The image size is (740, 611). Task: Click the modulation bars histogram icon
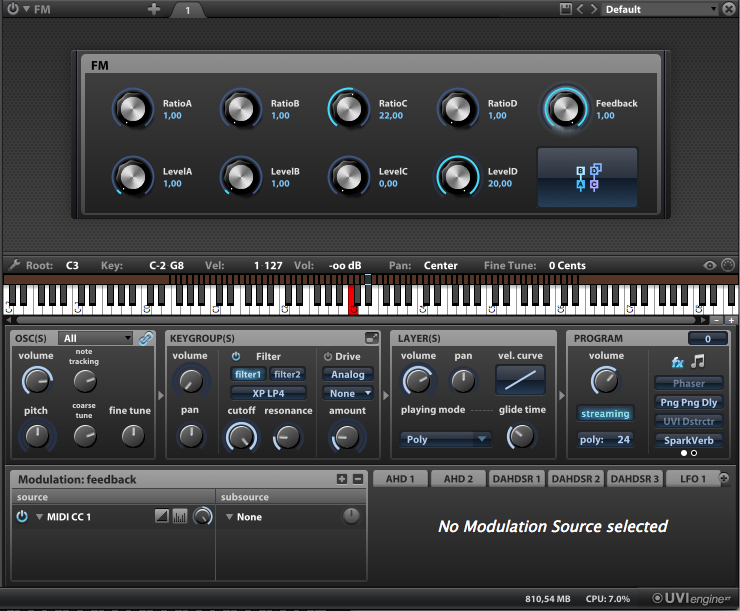[x=180, y=516]
